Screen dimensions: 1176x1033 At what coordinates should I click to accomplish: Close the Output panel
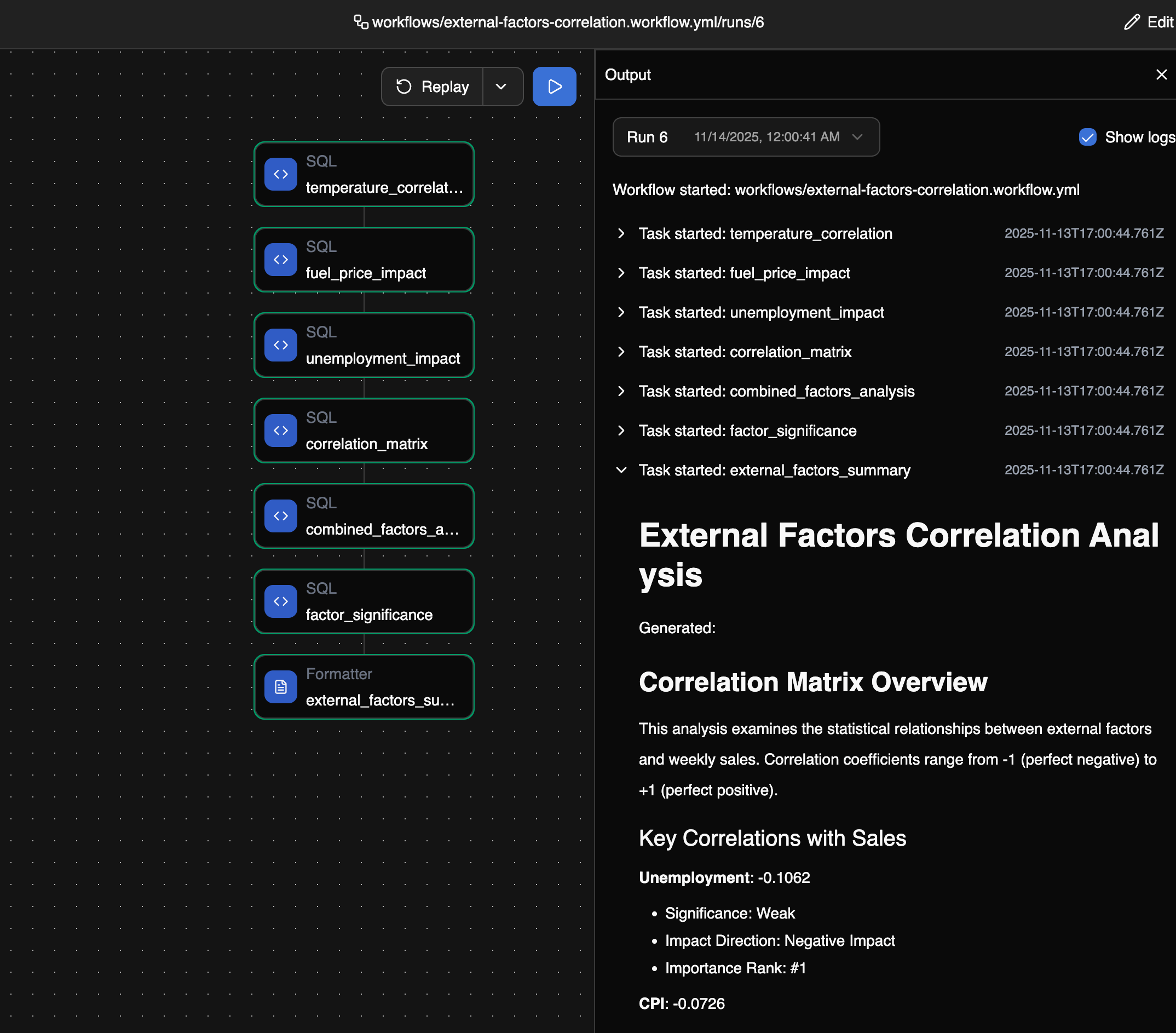pos(1161,75)
